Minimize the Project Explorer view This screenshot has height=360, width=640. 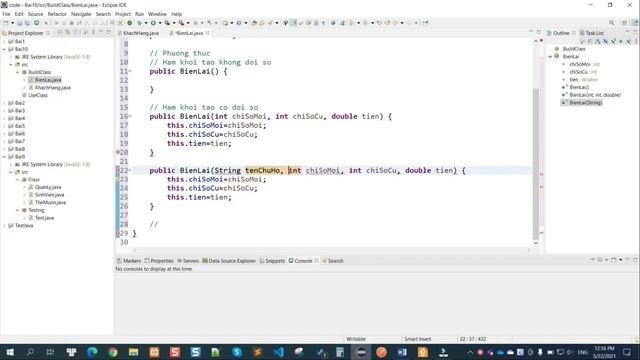pyautogui.click(x=101, y=32)
